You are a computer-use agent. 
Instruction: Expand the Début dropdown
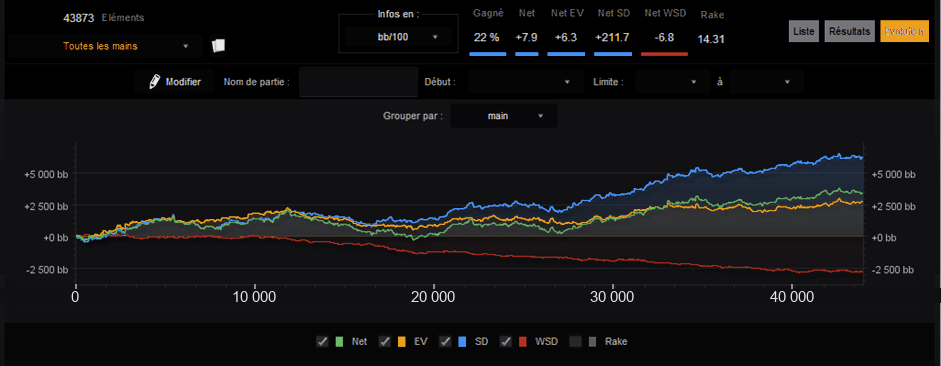tap(526, 82)
